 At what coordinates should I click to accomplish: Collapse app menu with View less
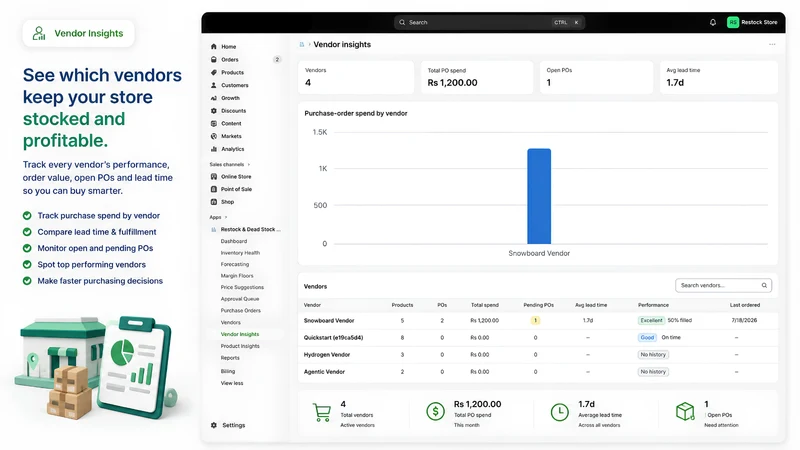(x=232, y=383)
